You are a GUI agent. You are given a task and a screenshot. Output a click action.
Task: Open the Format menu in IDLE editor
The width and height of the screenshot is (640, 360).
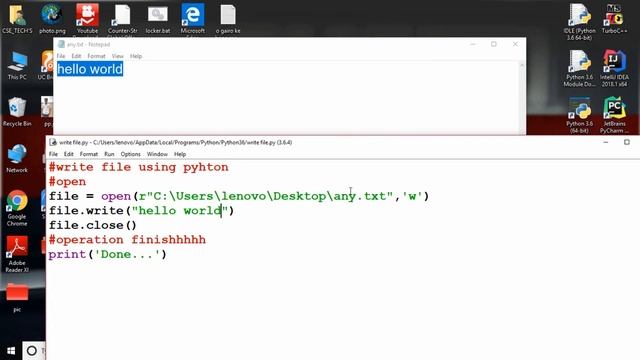click(x=89, y=154)
